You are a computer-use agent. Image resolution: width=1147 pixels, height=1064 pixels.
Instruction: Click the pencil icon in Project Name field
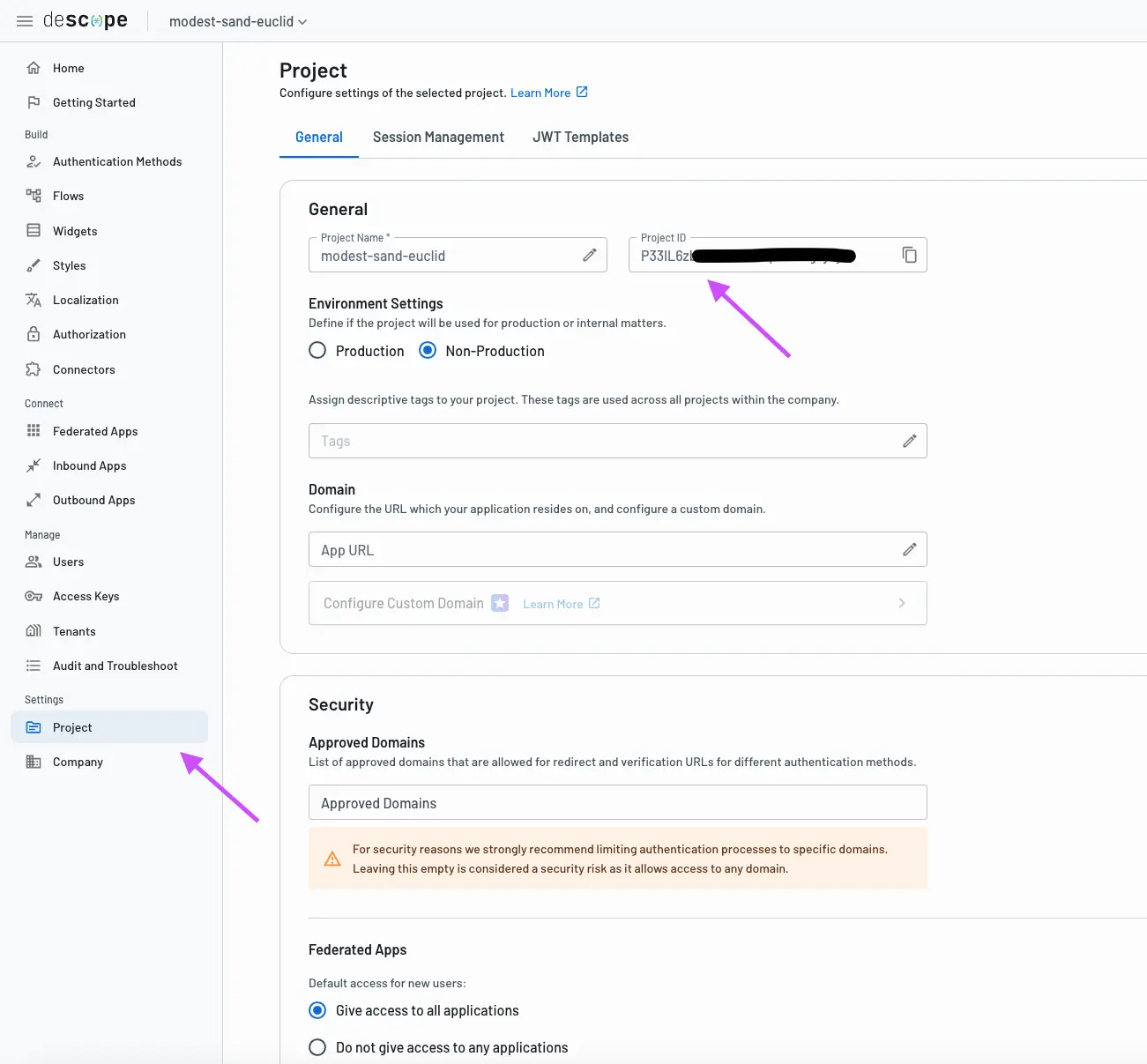590,255
